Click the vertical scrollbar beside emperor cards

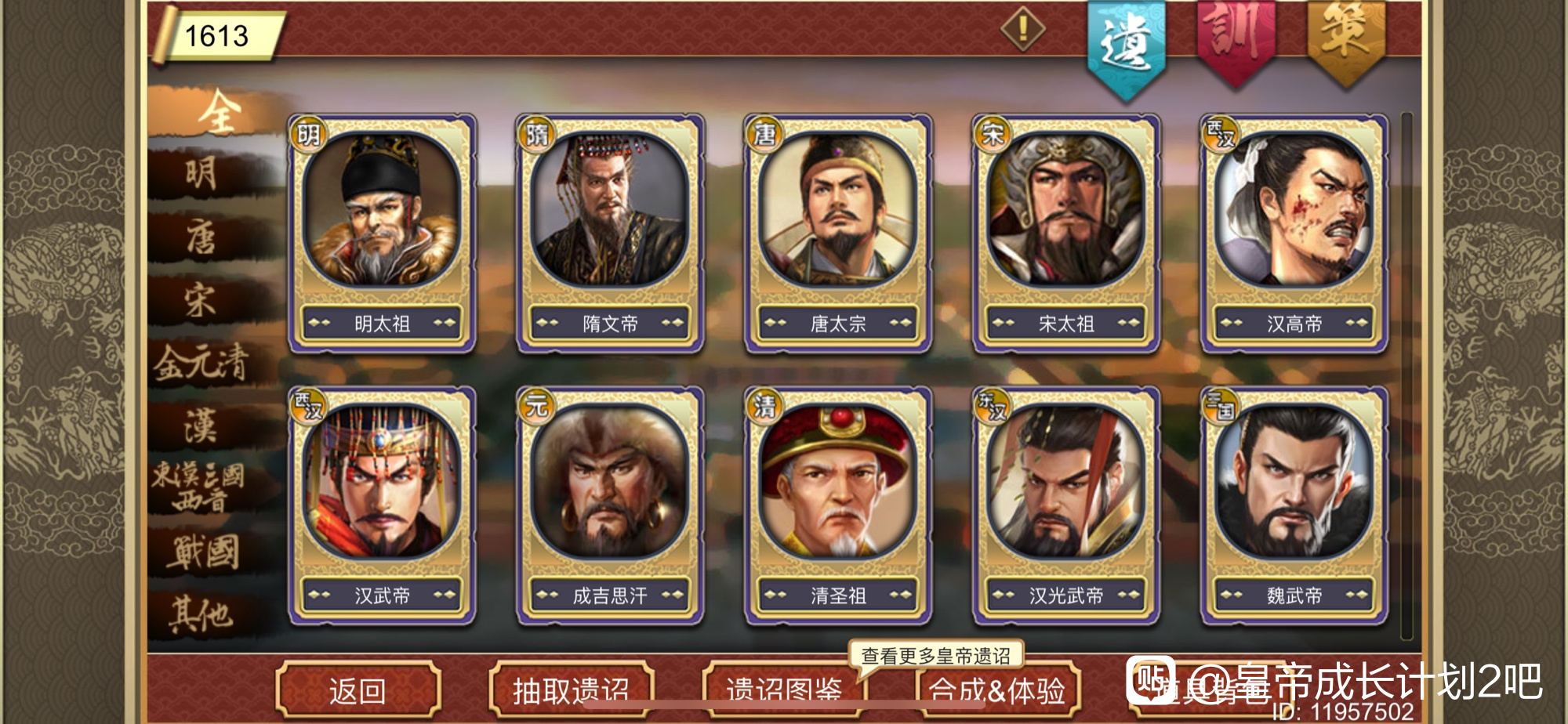pos(1406,376)
